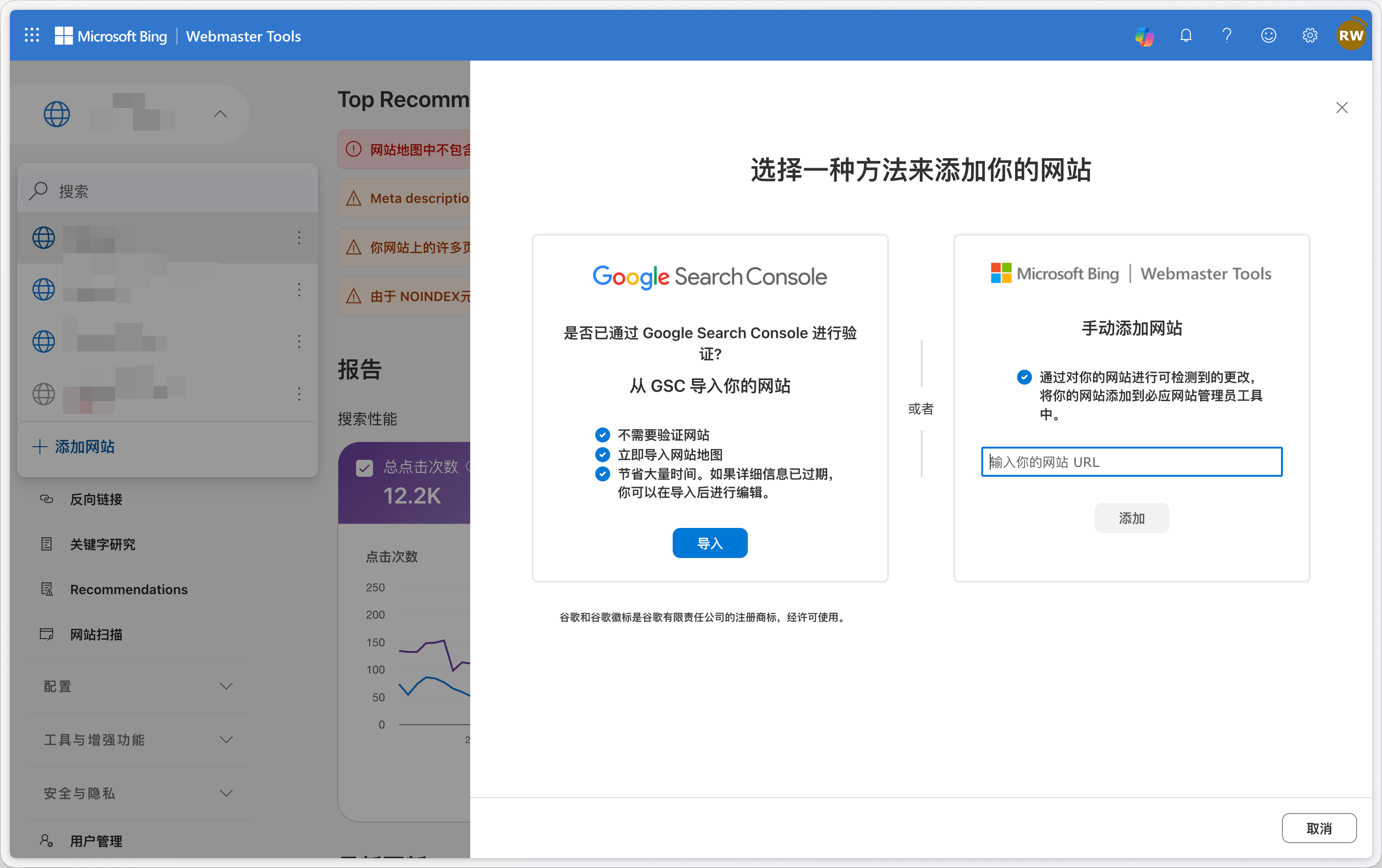
Task: Open more options for the third site
Action: [x=299, y=342]
